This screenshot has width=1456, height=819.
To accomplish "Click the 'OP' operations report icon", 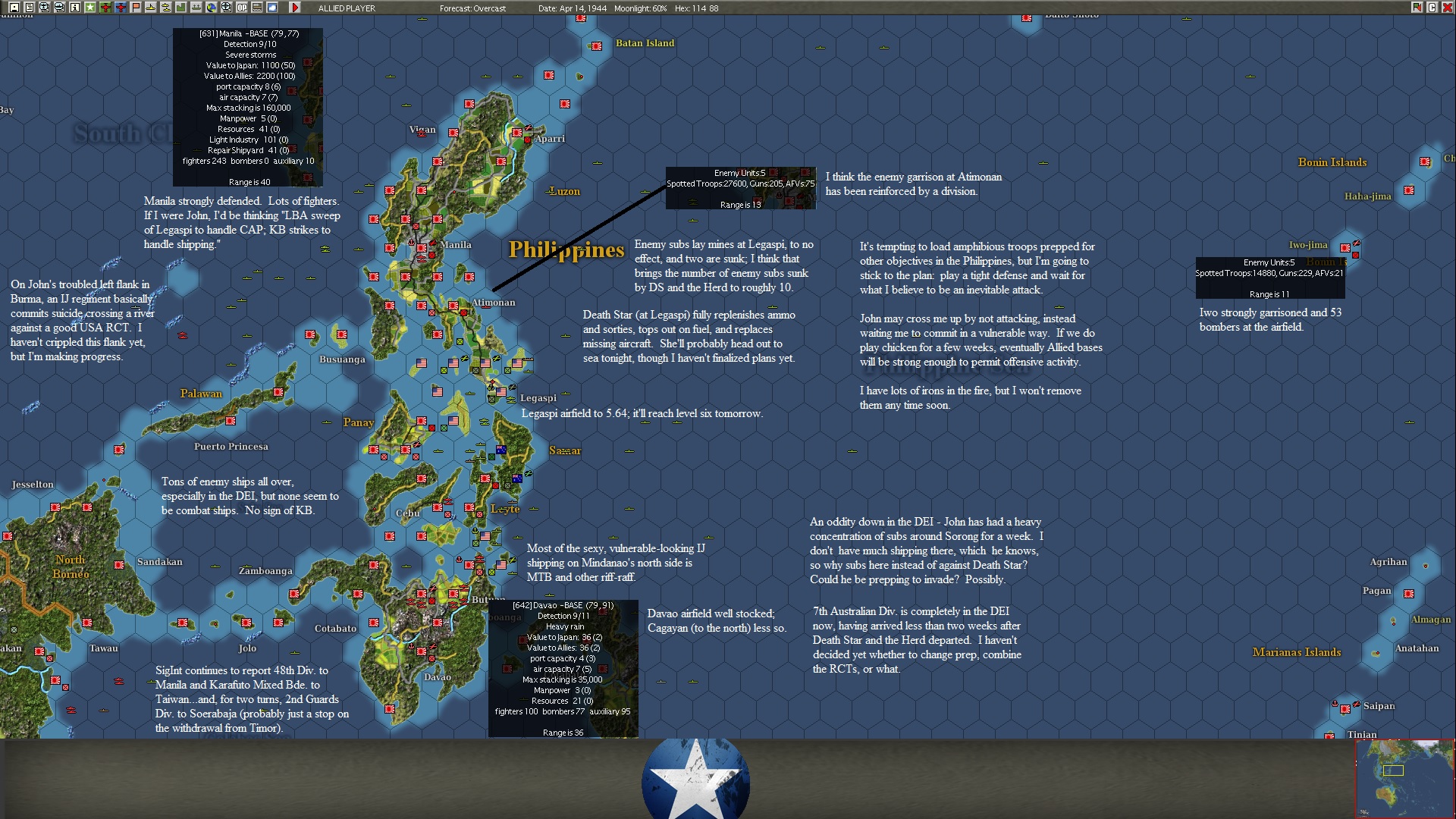I will (241, 8).
